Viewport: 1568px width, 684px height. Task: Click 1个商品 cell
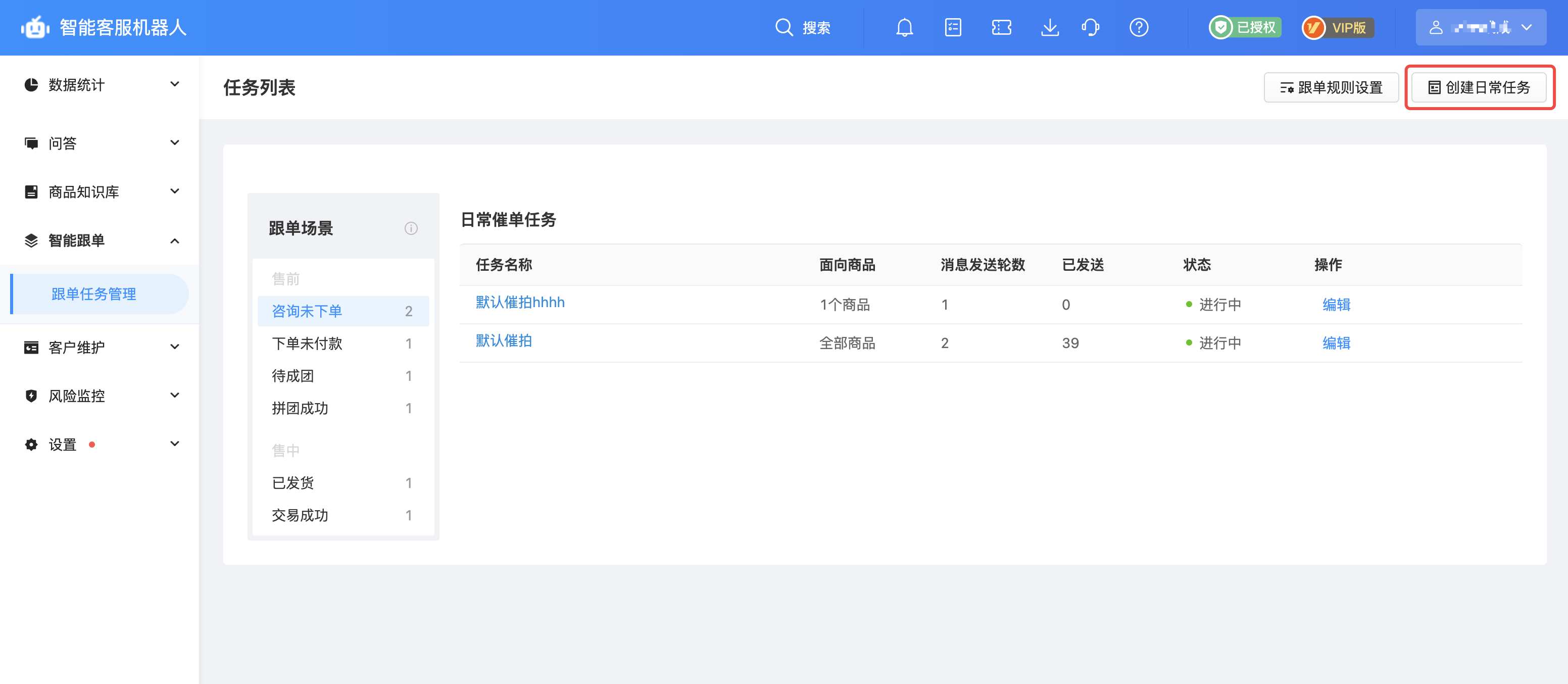(845, 304)
